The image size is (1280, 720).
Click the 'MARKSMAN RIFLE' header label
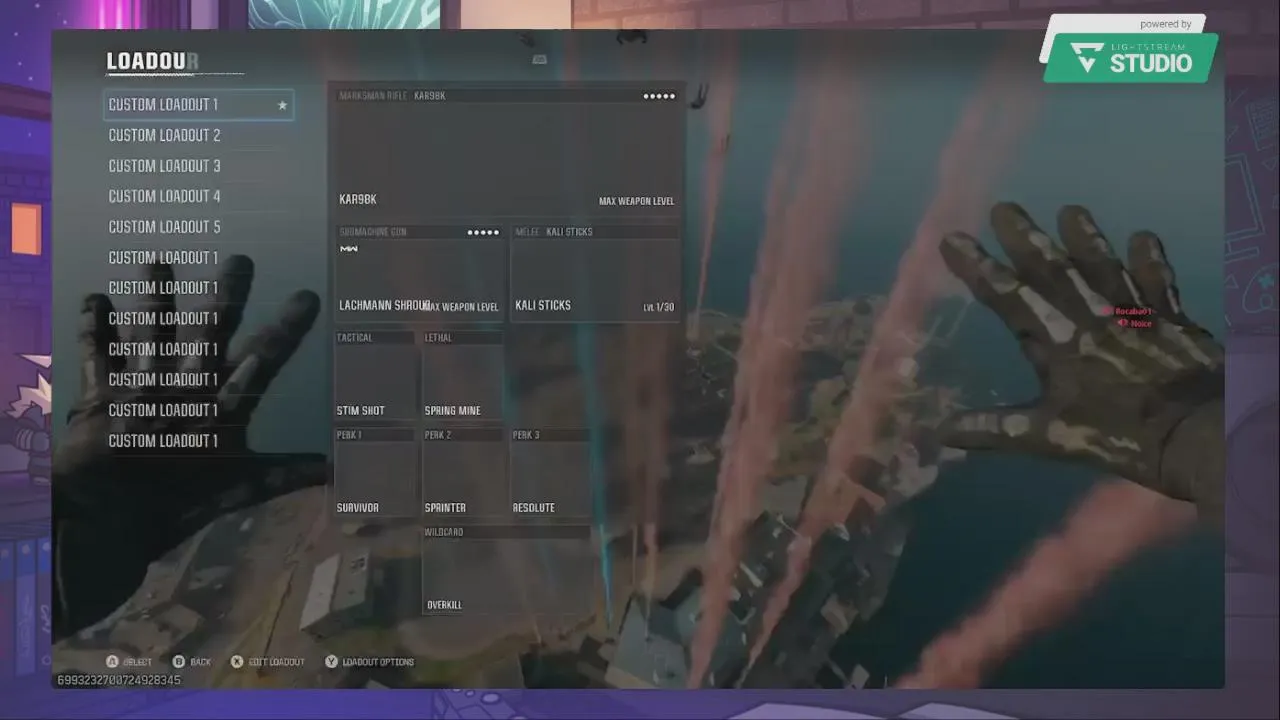pos(373,96)
